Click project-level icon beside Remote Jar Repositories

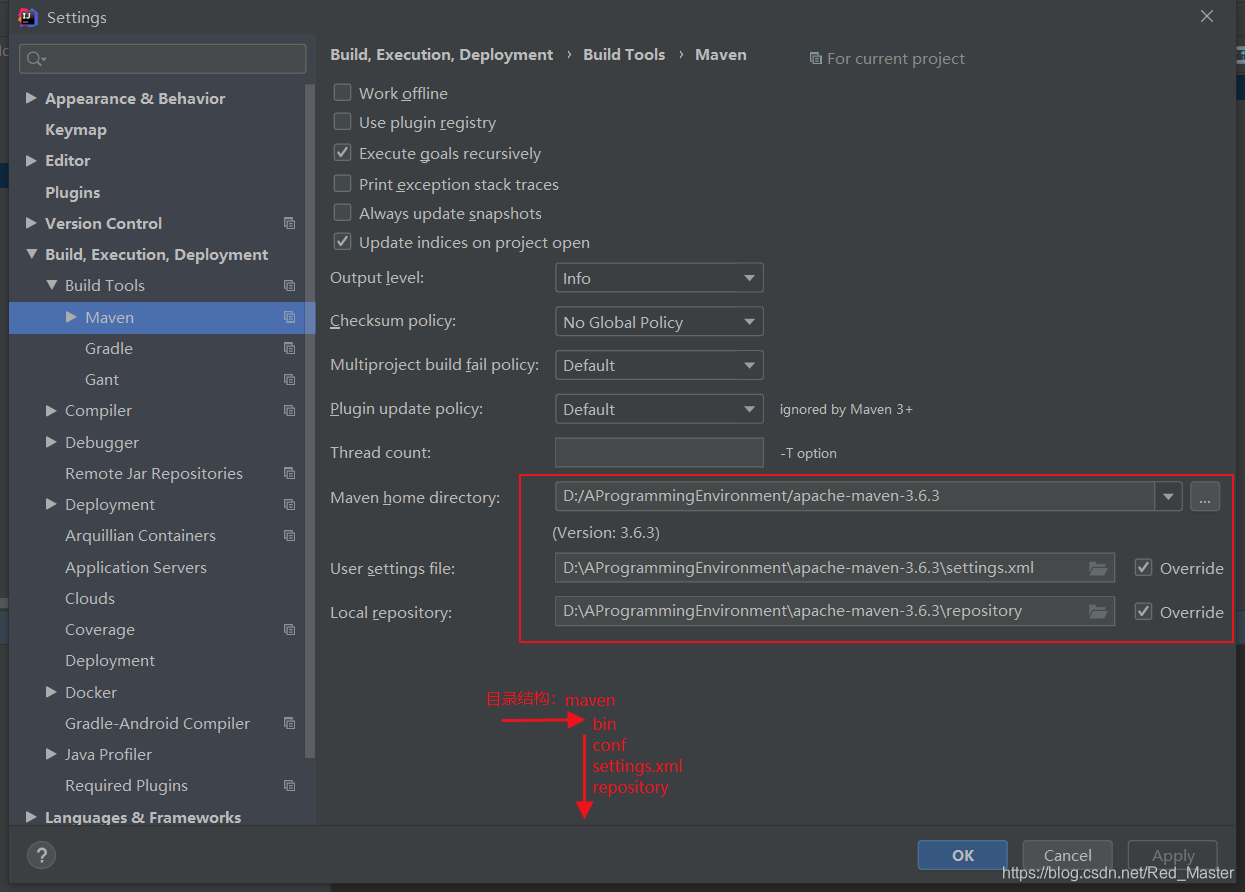(x=289, y=473)
